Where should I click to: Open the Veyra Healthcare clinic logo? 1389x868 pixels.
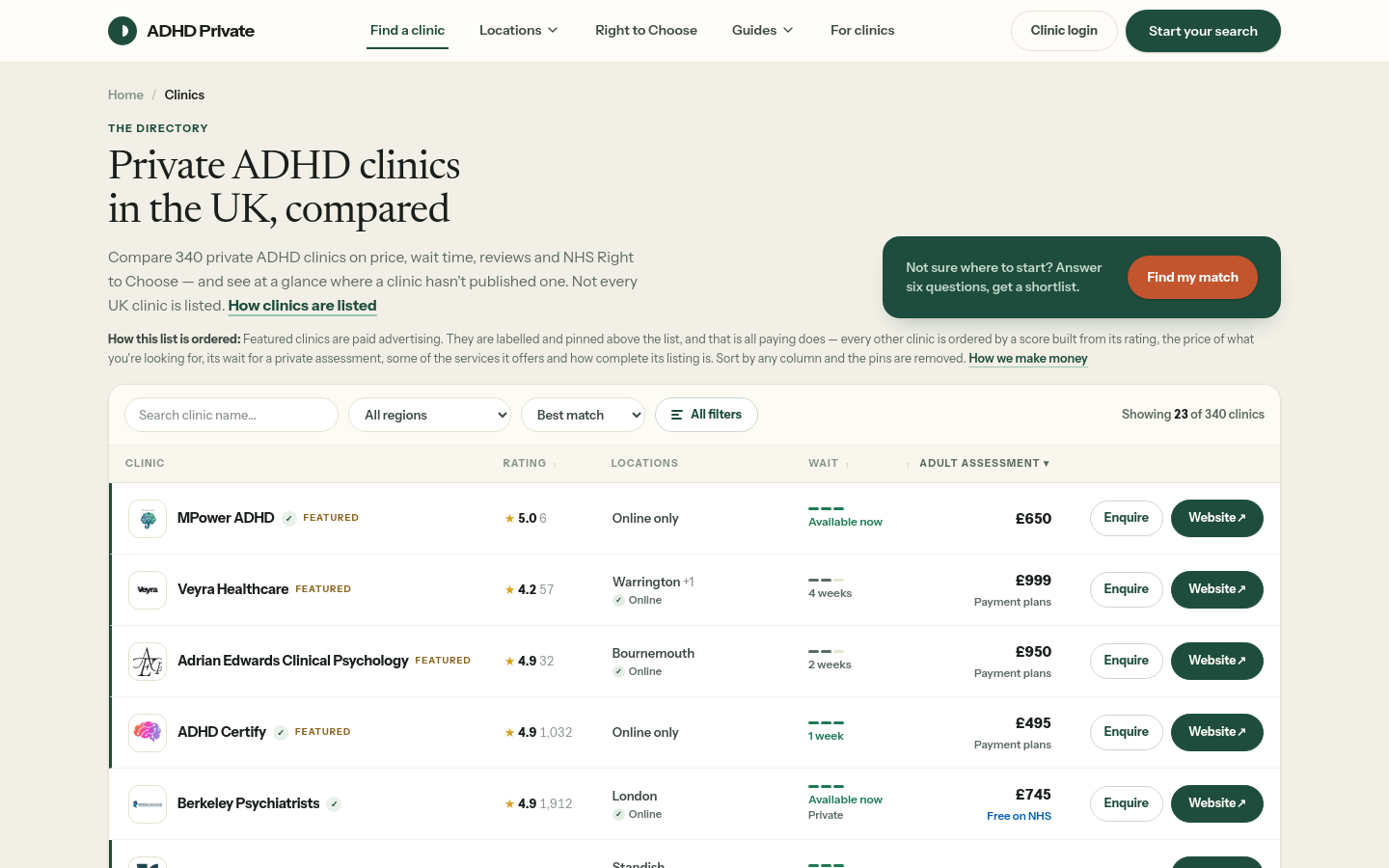[x=148, y=590]
